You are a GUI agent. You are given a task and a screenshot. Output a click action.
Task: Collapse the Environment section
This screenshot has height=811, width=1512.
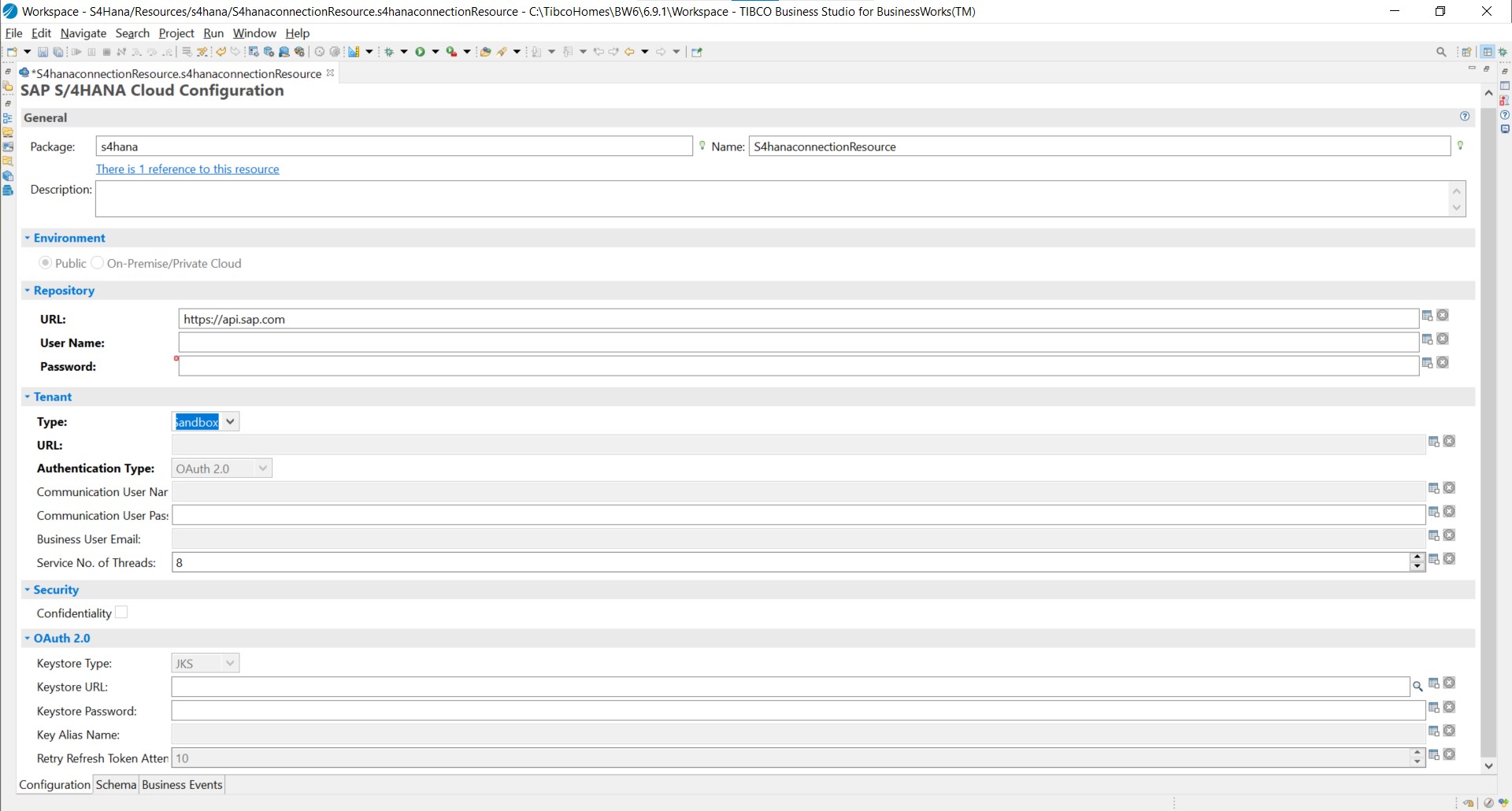28,238
